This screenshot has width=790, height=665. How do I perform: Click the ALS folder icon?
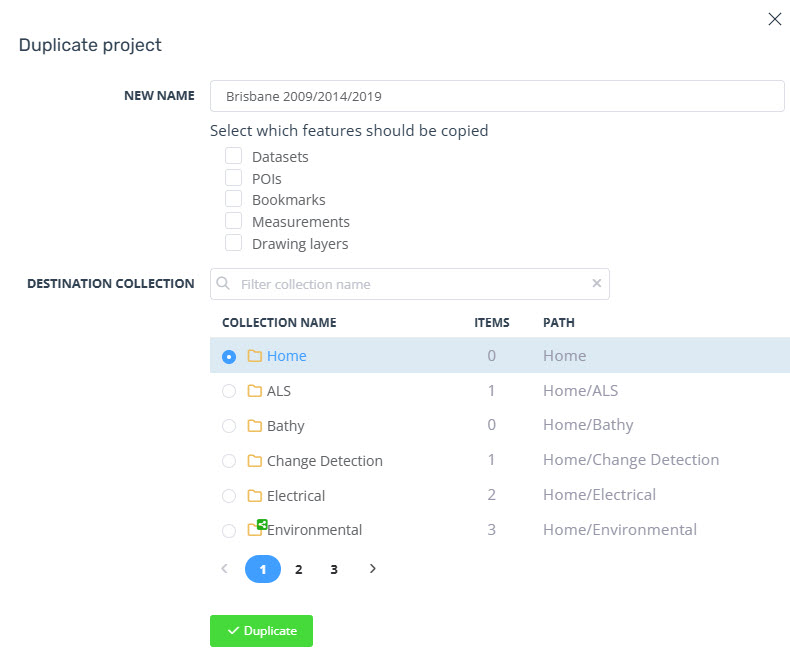coord(254,390)
